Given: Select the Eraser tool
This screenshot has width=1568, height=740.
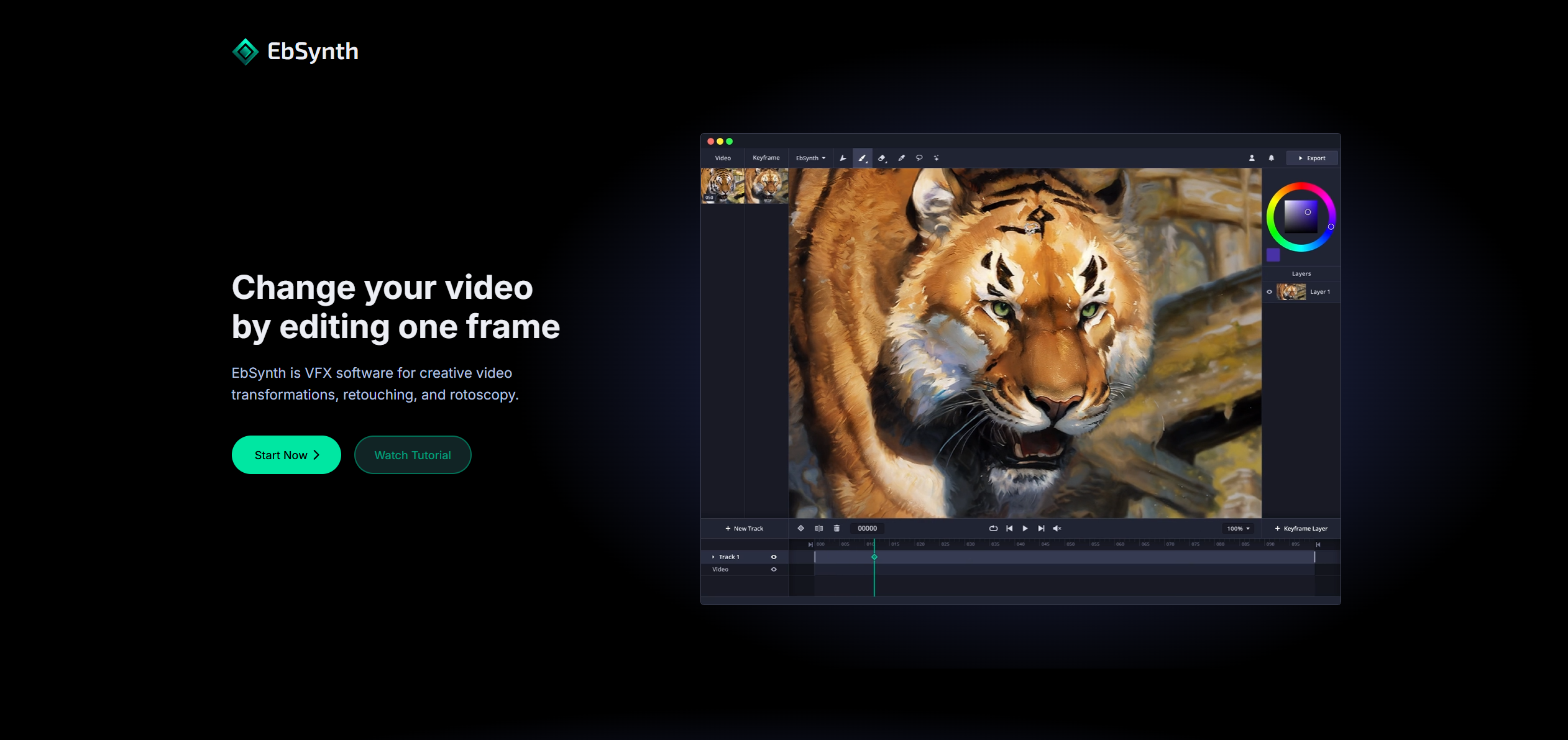Looking at the screenshot, I should pyautogui.click(x=881, y=158).
